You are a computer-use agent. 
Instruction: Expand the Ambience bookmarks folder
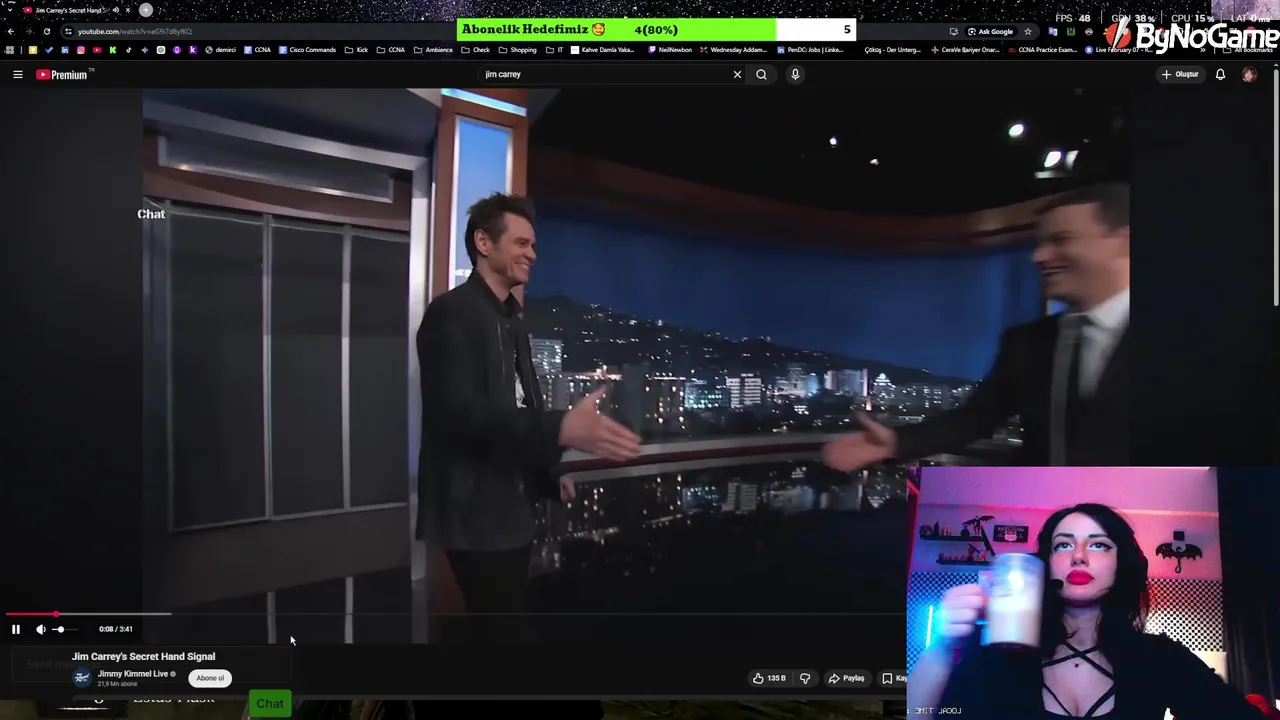(434, 50)
